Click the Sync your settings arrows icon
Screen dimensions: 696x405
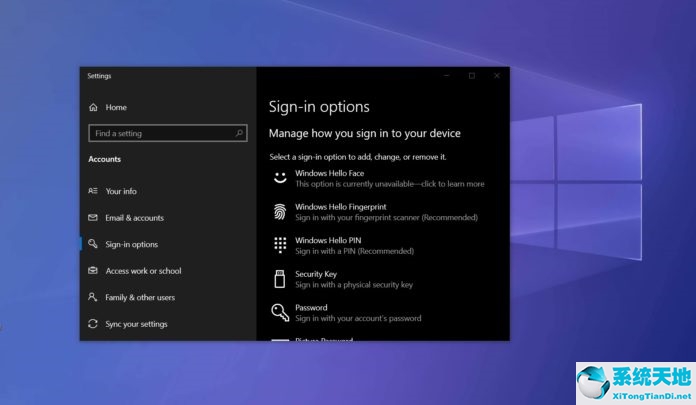pos(93,324)
